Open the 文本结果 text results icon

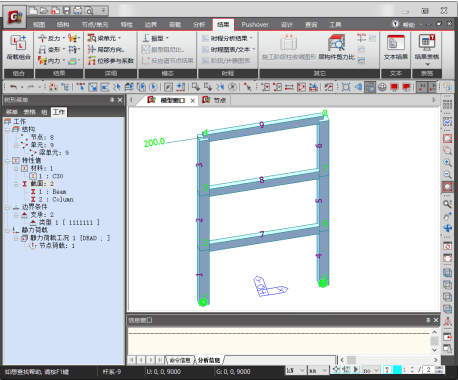[x=395, y=48]
